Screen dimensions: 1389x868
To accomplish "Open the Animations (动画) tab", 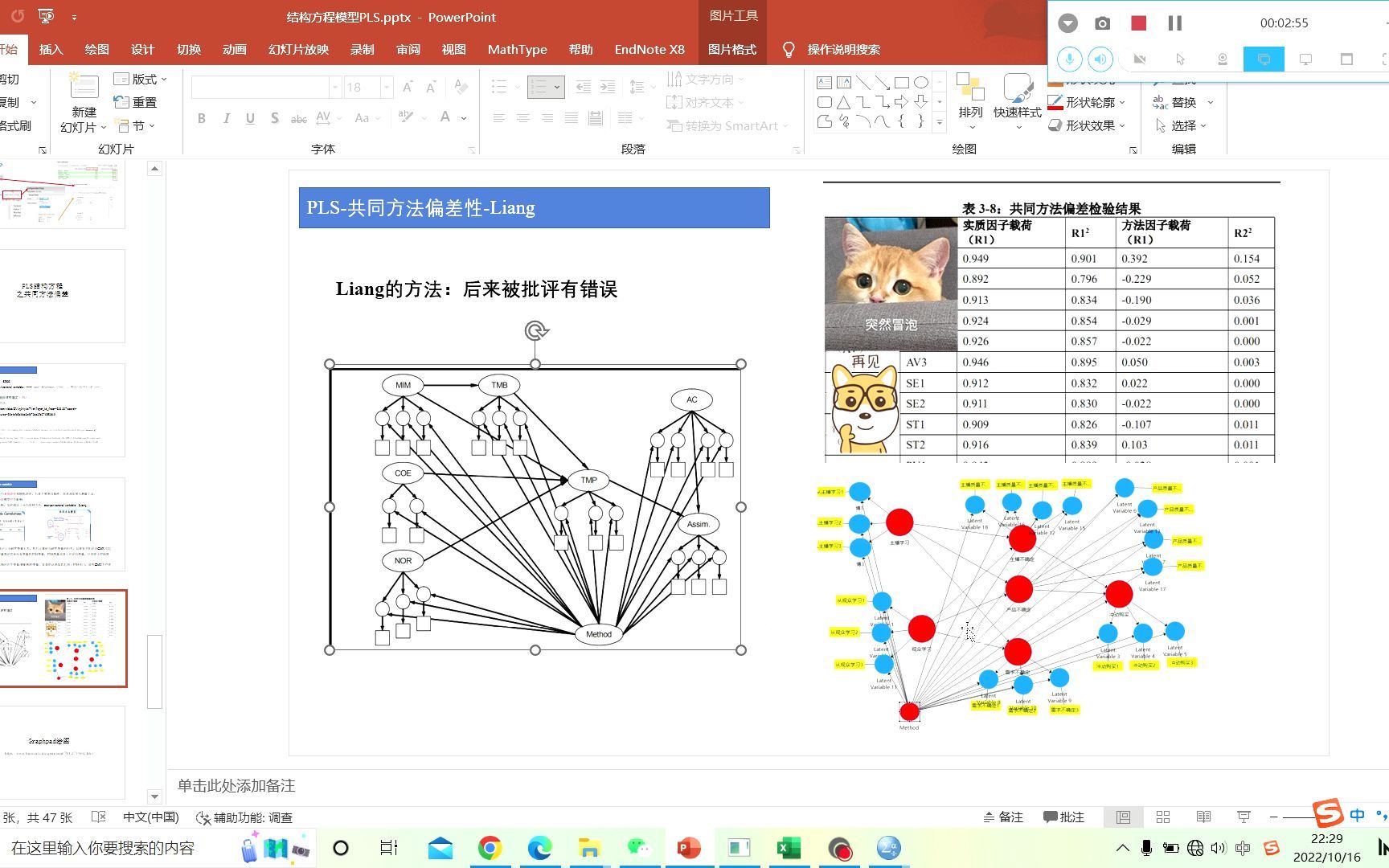I will [234, 49].
